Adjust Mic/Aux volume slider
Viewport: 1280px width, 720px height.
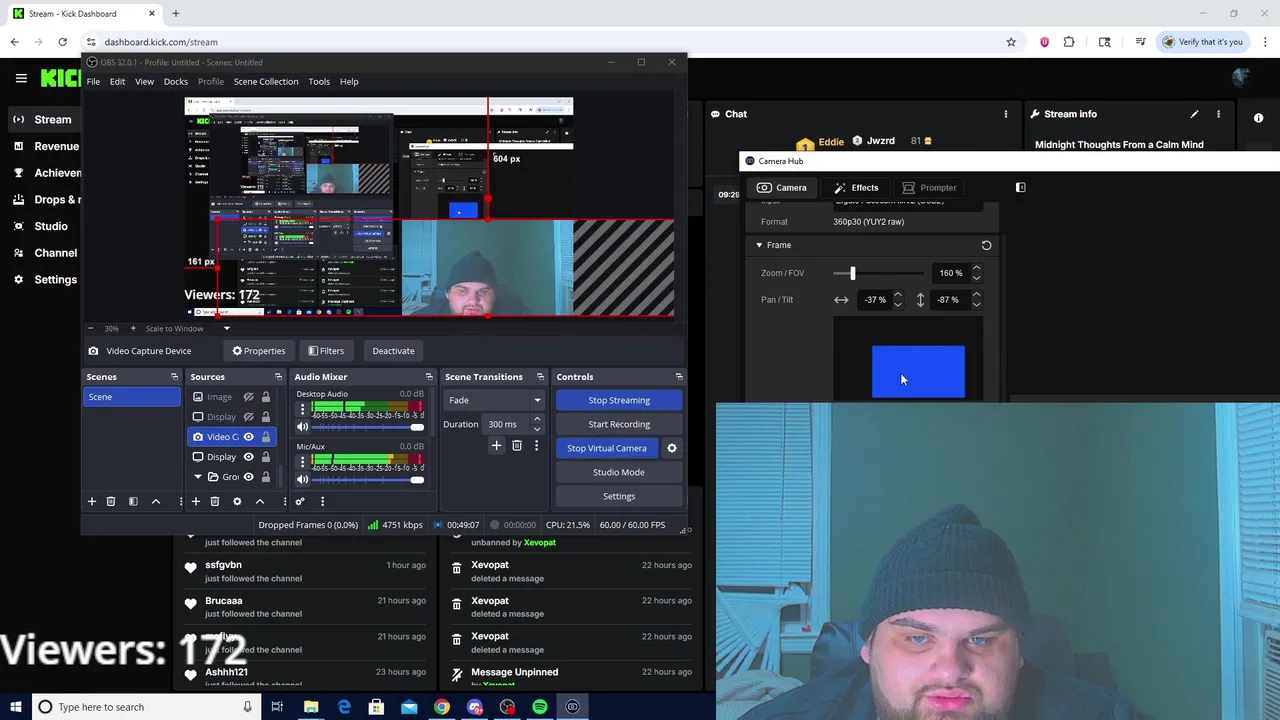pyautogui.click(x=417, y=479)
